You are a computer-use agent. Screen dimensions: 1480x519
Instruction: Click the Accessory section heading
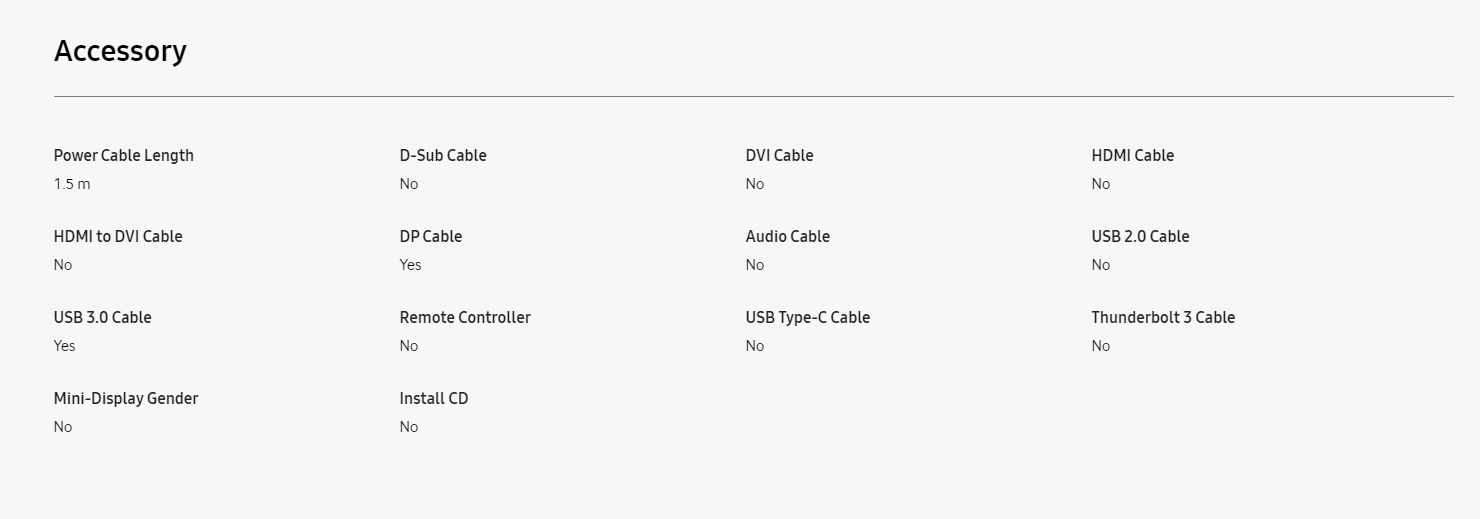(120, 51)
